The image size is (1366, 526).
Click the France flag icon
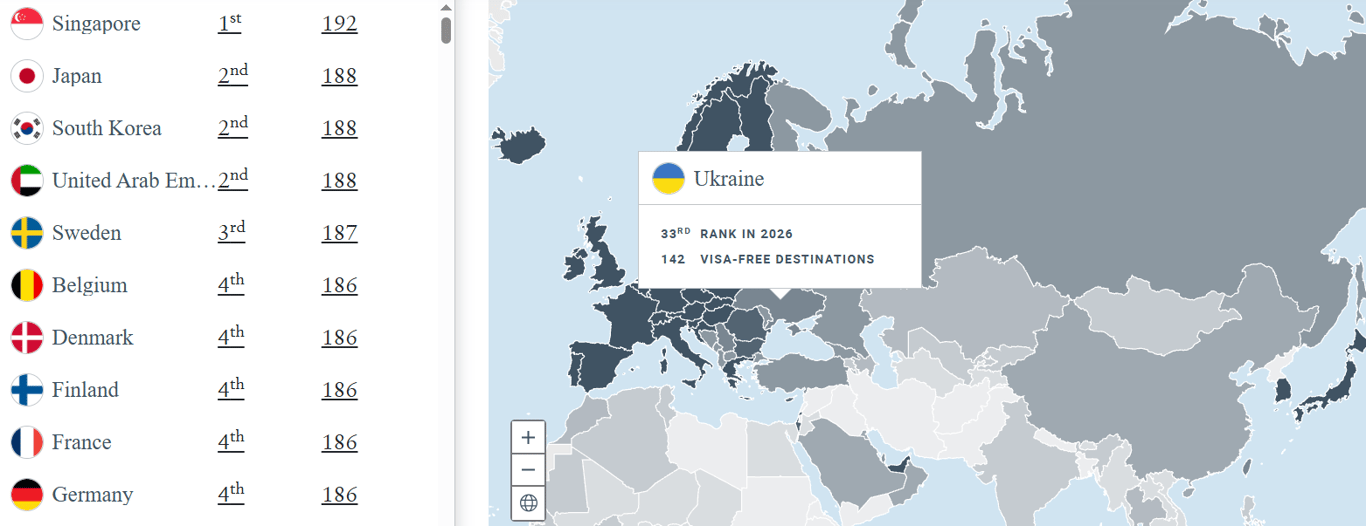pos(27,442)
